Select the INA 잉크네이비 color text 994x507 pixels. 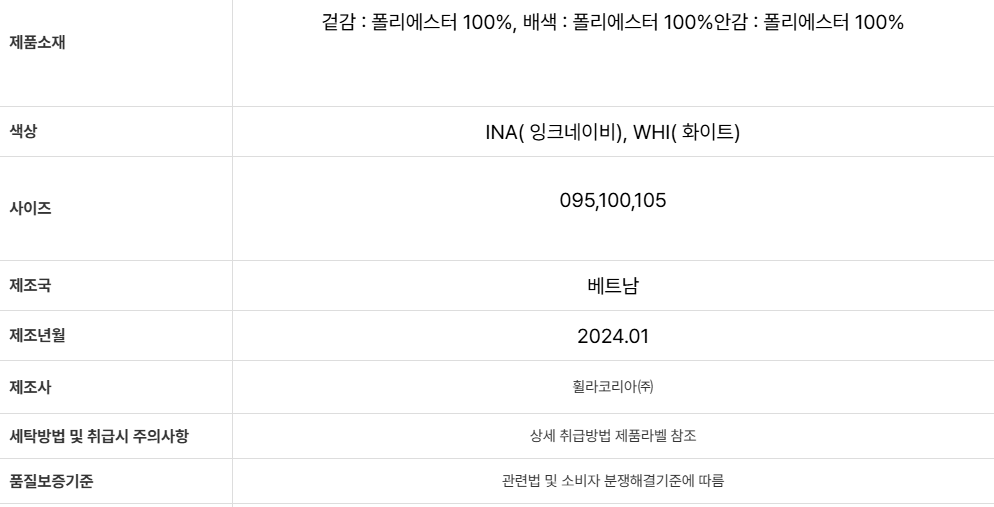point(554,132)
